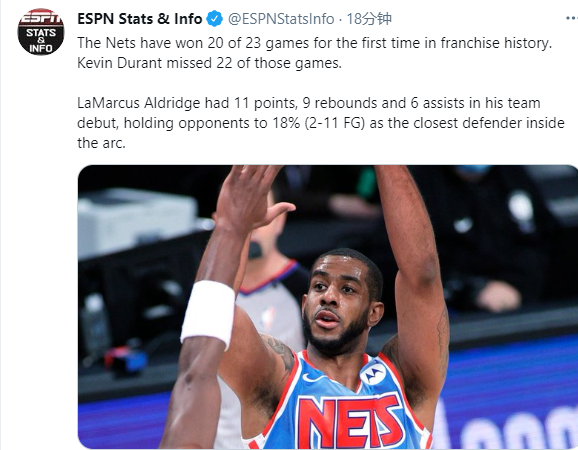Click the NETS lettering on the jersey

click(350, 422)
